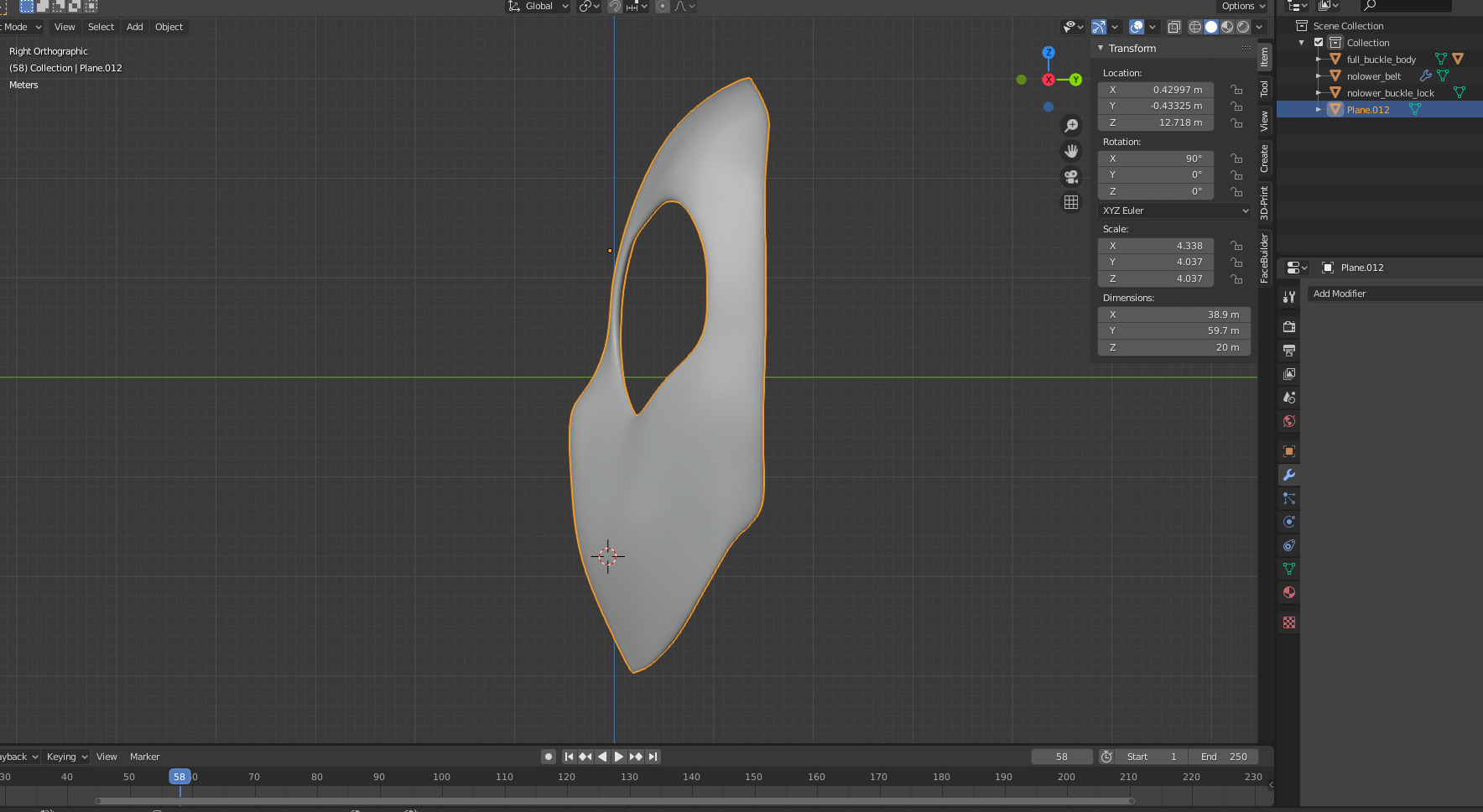This screenshot has width=1483, height=812.
Task: Toggle solid shading mode in viewport header
Action: [x=1210, y=26]
